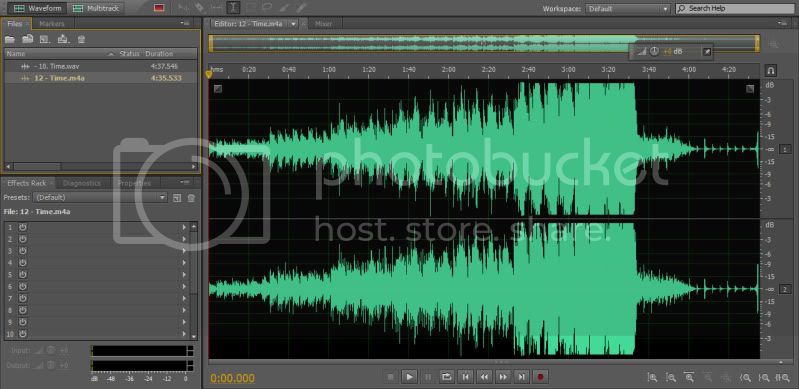Click the headphones icon beside timeline
This screenshot has height=389, width=799.
pos(771,70)
